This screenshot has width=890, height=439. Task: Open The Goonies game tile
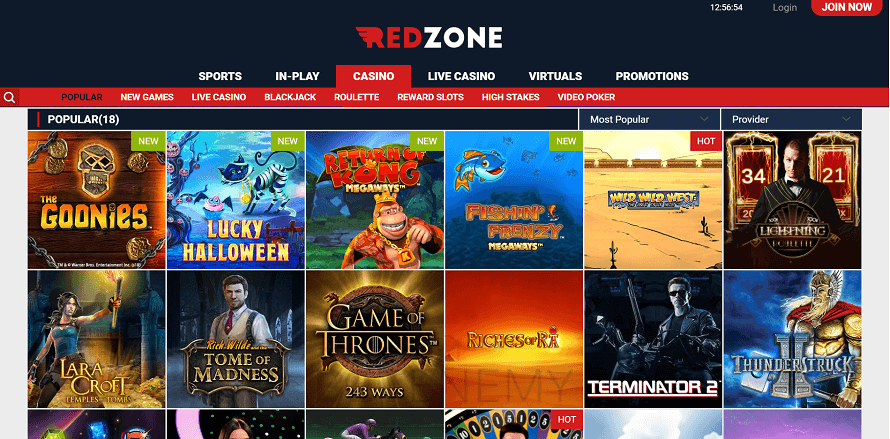pyautogui.click(x=96, y=200)
